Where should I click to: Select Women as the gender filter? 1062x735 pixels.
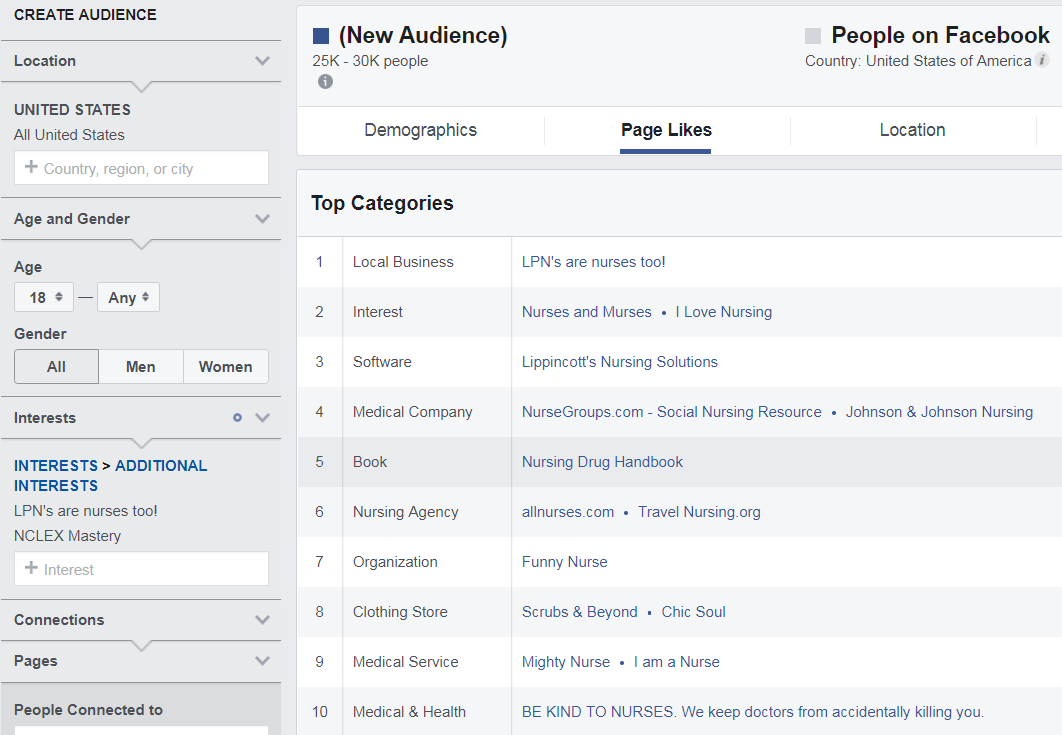tap(225, 366)
